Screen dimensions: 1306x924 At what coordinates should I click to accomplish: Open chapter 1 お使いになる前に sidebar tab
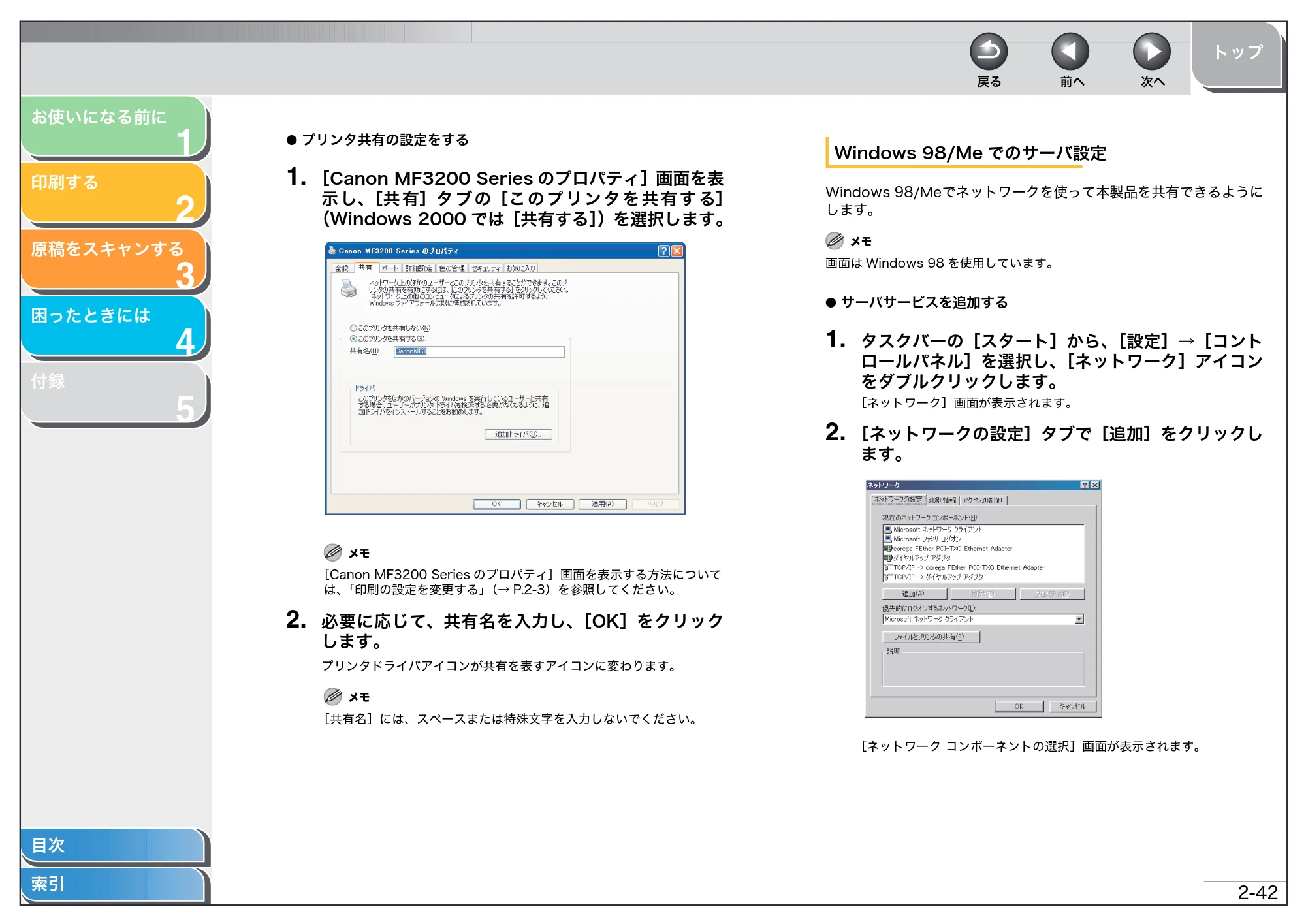coord(113,126)
